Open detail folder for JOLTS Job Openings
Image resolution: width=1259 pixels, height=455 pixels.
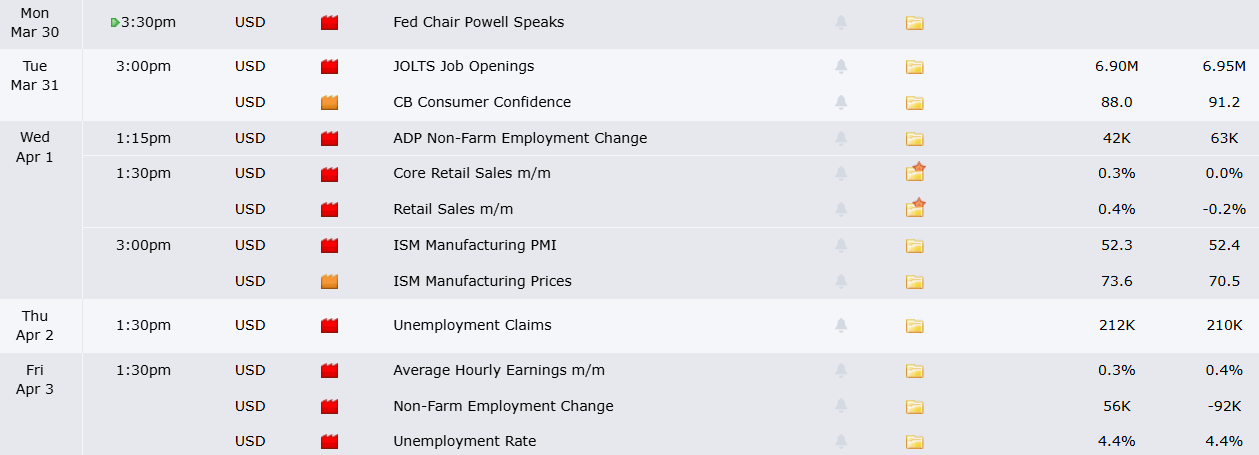point(914,67)
